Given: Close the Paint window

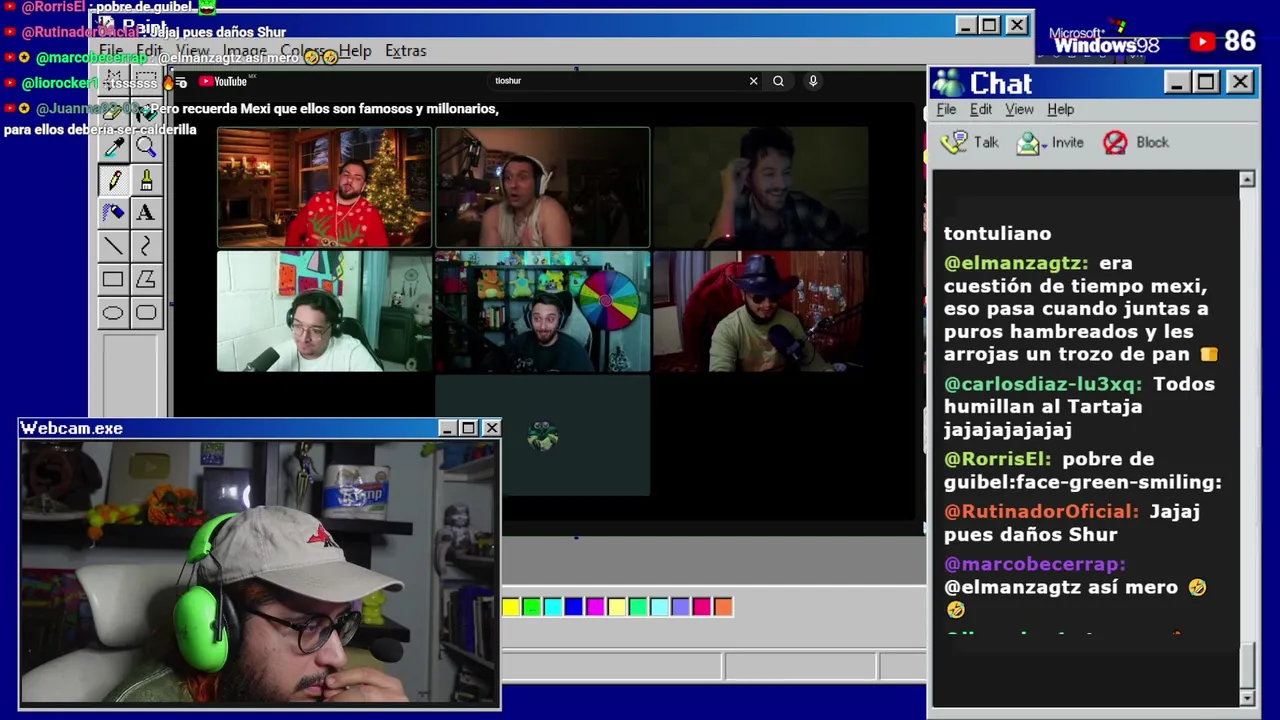Looking at the screenshot, I should pos(1016,25).
